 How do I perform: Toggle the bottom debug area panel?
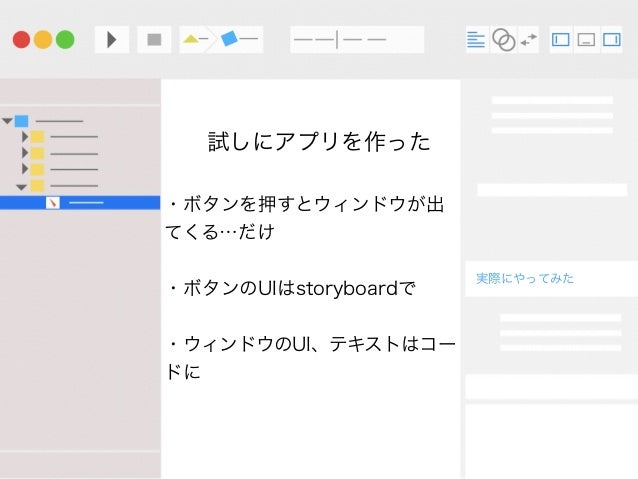tap(586, 40)
